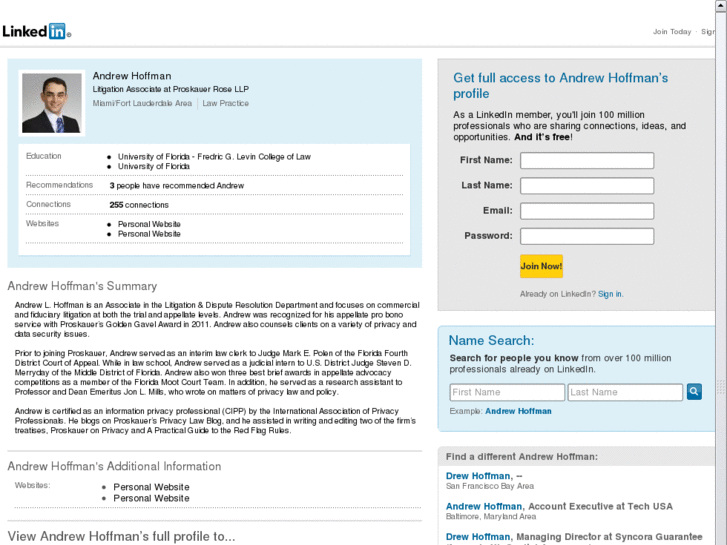The width and height of the screenshot is (727, 545).
Task: Click the yellow Join Now! button
Action: tap(541, 266)
